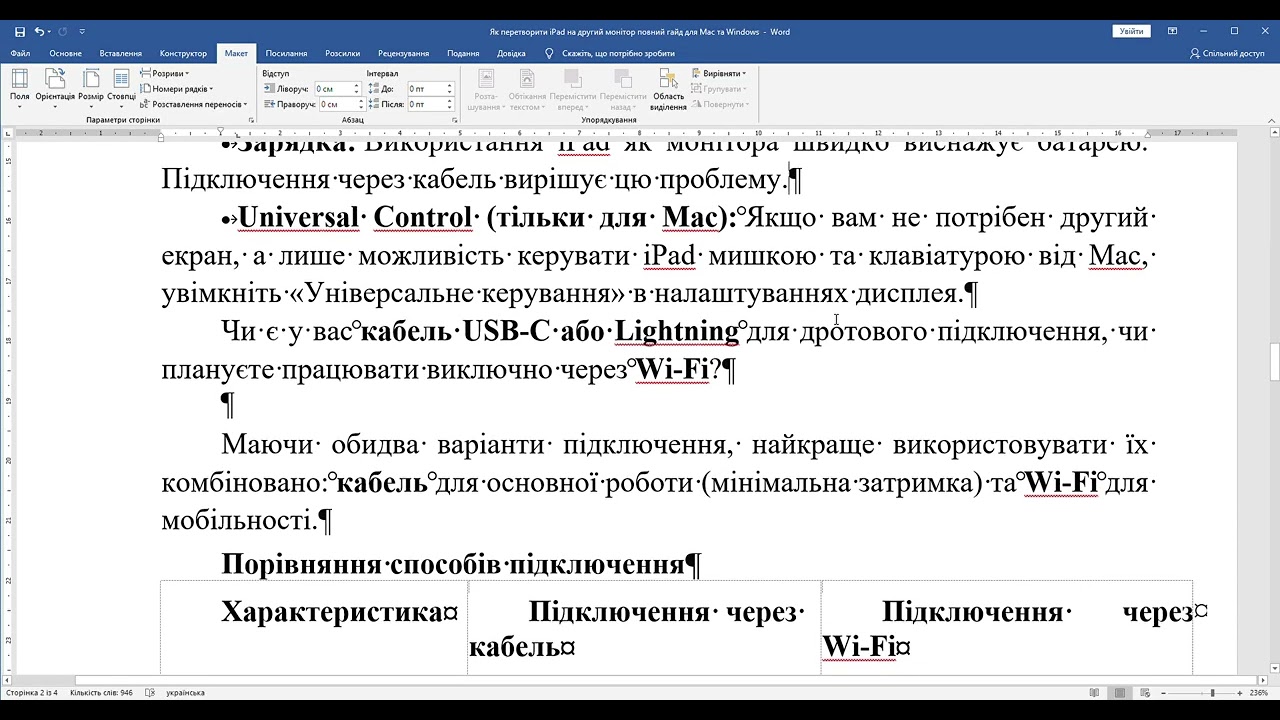Click the Увійти sign-in button
The image size is (1280, 720).
[1131, 32]
